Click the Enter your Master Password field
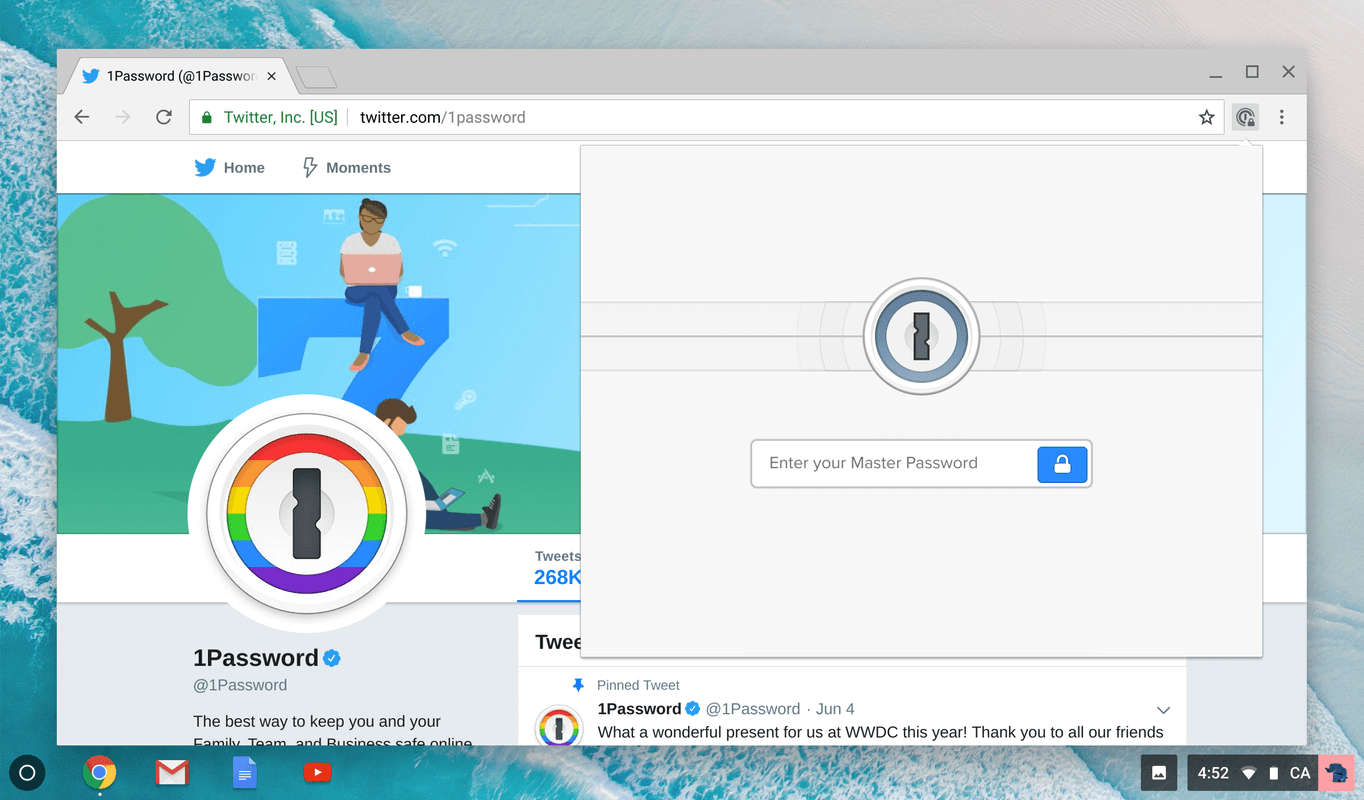The height and width of the screenshot is (800, 1364). pos(890,463)
